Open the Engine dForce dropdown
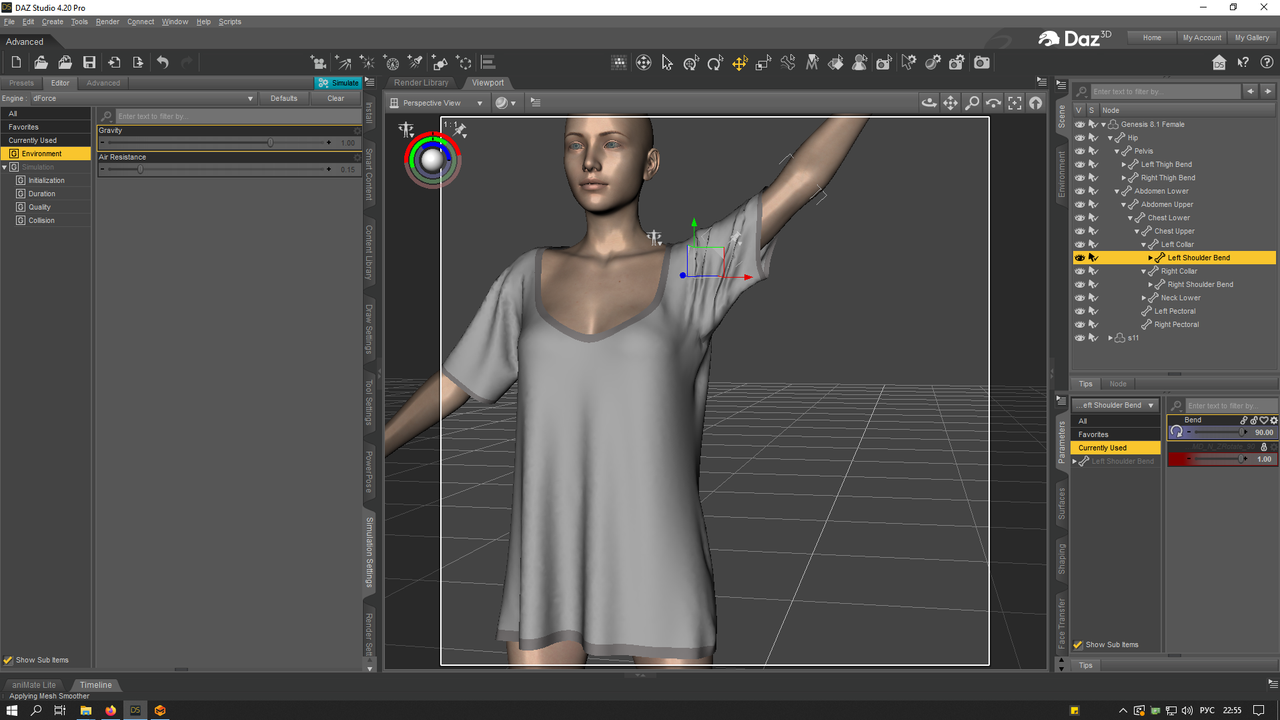 coord(143,98)
